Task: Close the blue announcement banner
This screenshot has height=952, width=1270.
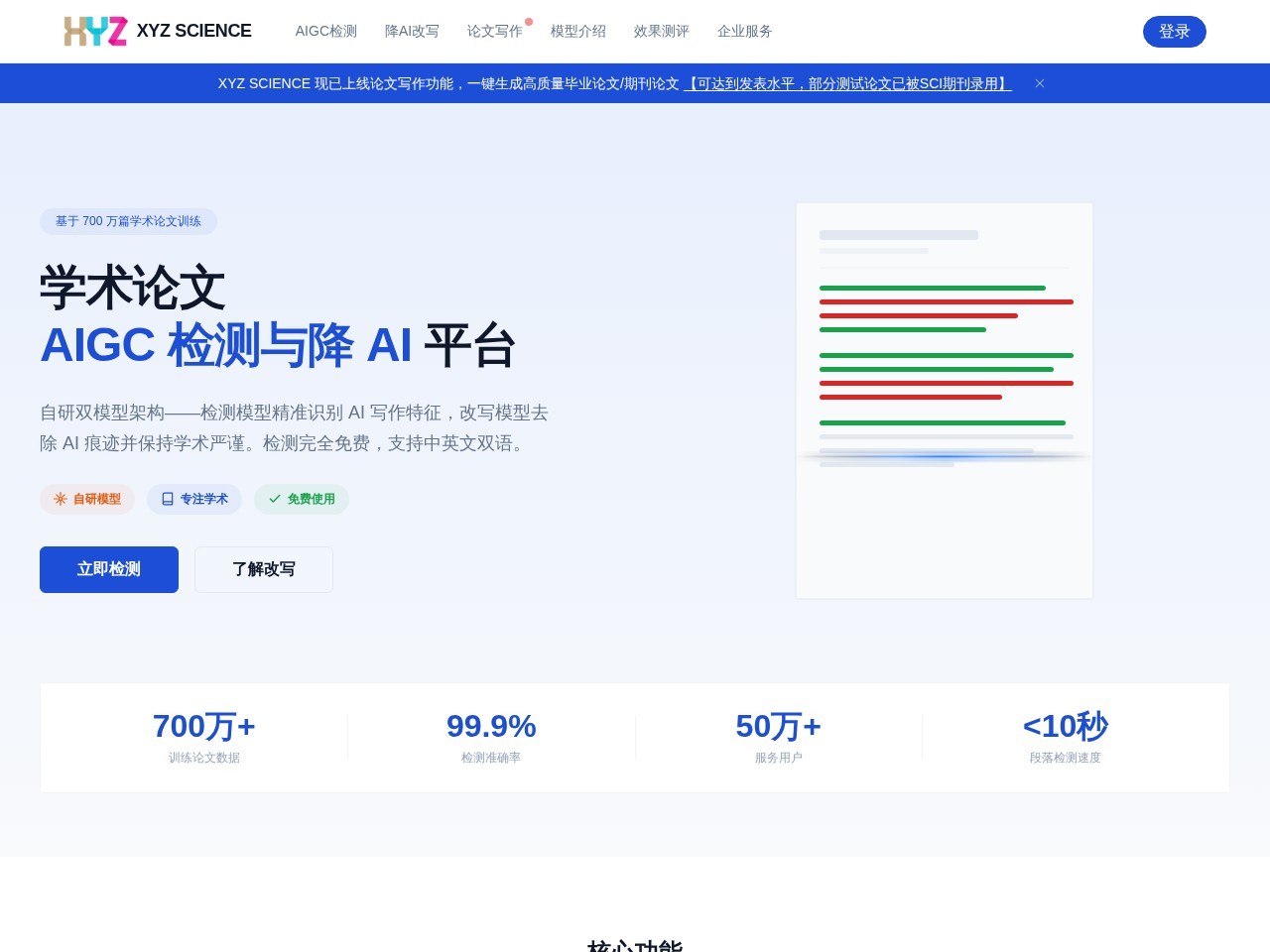Action: pos(1040,83)
